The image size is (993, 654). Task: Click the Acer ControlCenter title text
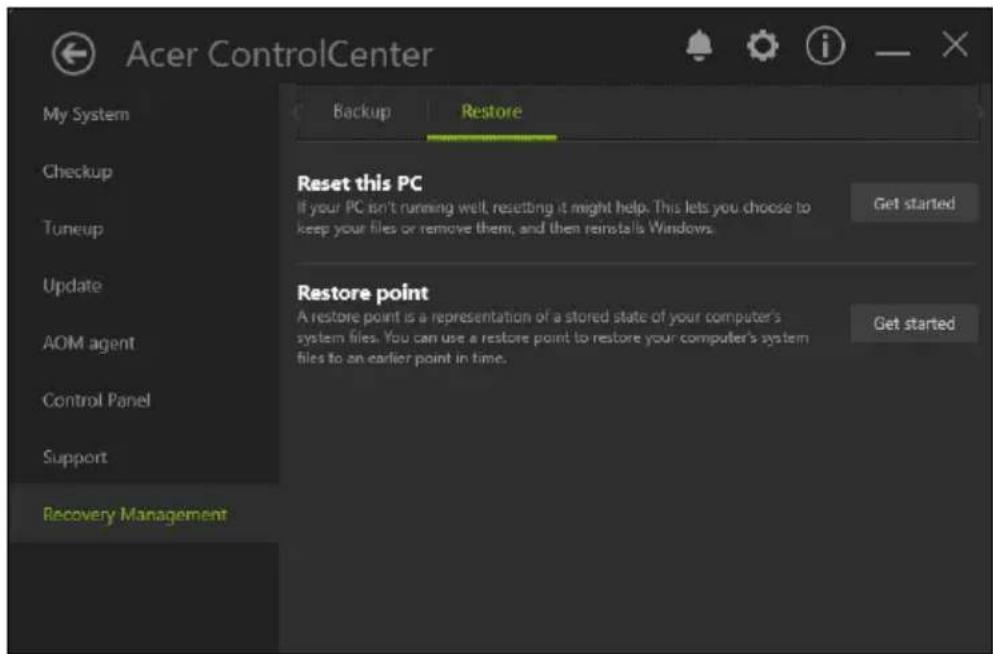point(279,54)
